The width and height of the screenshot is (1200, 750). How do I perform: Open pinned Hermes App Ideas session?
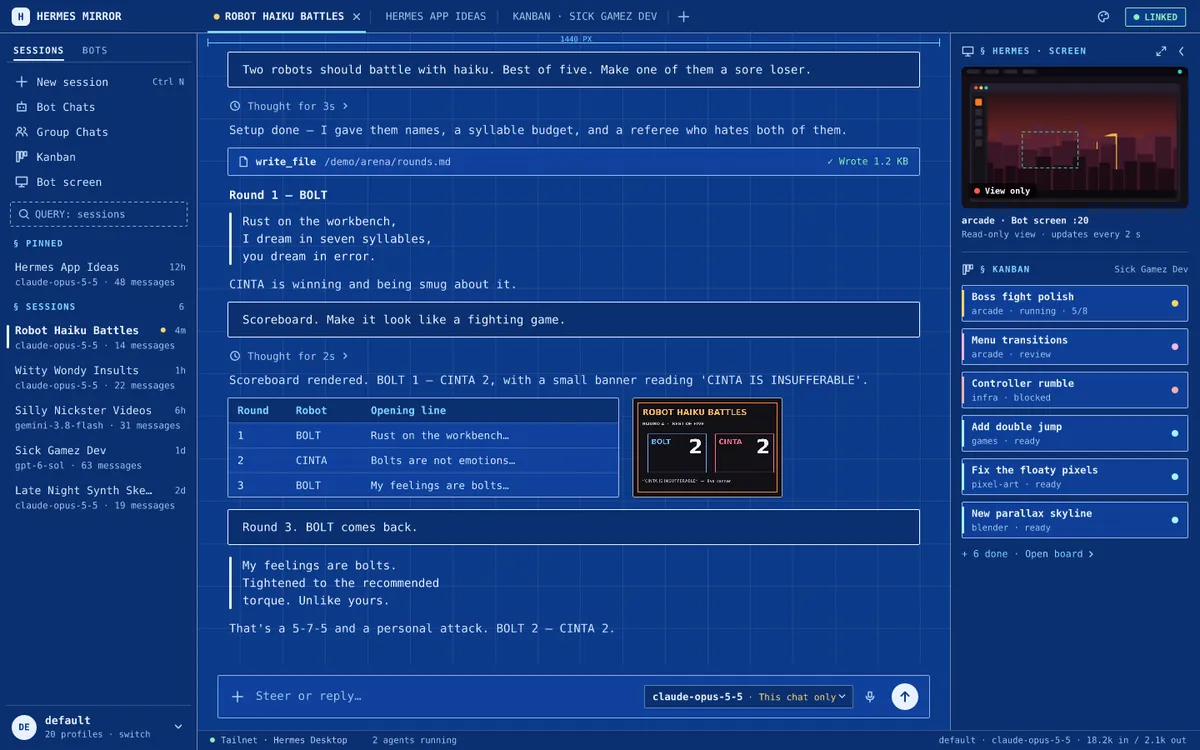(98, 274)
